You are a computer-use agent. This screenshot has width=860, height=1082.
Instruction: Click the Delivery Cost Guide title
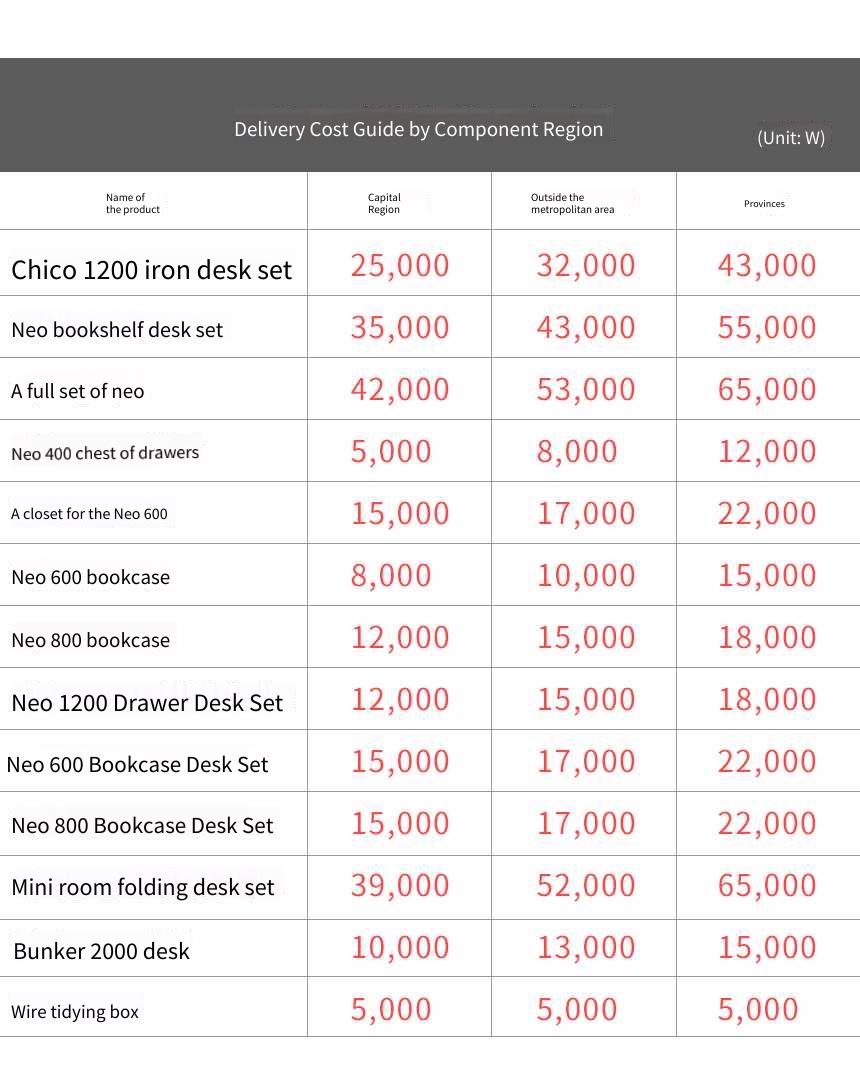point(418,129)
